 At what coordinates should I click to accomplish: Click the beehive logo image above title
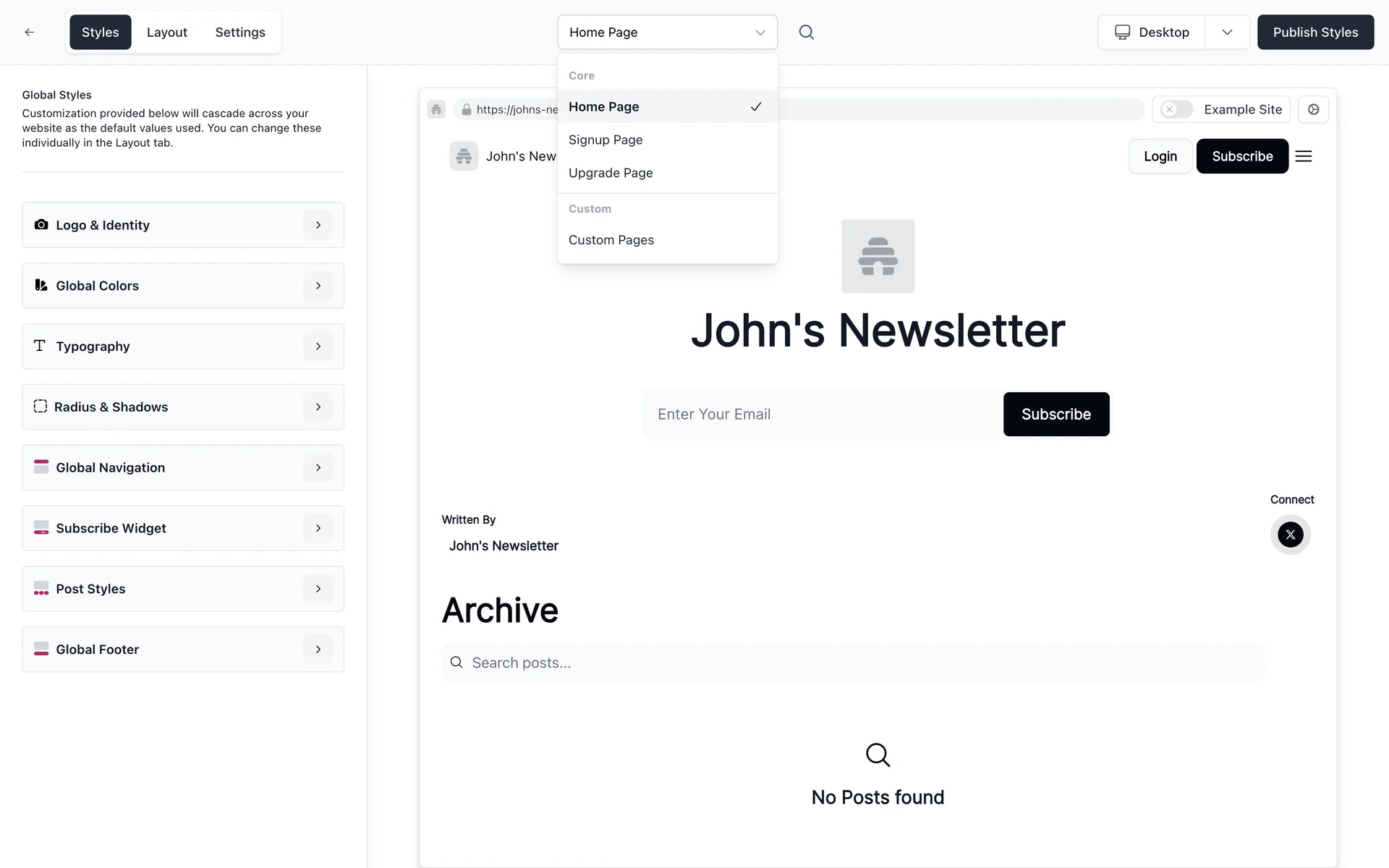878,256
